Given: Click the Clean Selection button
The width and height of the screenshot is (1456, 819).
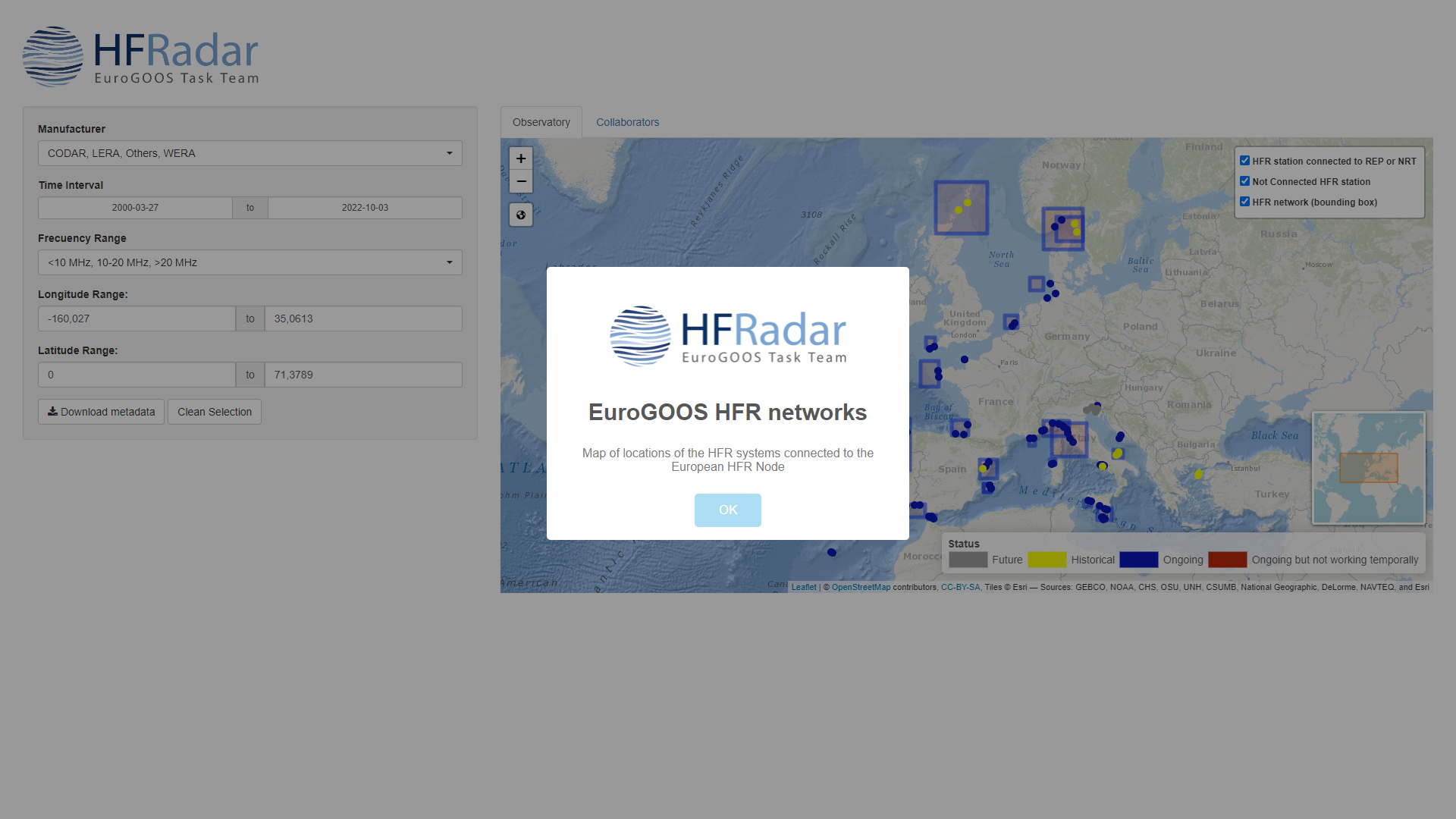Looking at the screenshot, I should pyautogui.click(x=215, y=412).
